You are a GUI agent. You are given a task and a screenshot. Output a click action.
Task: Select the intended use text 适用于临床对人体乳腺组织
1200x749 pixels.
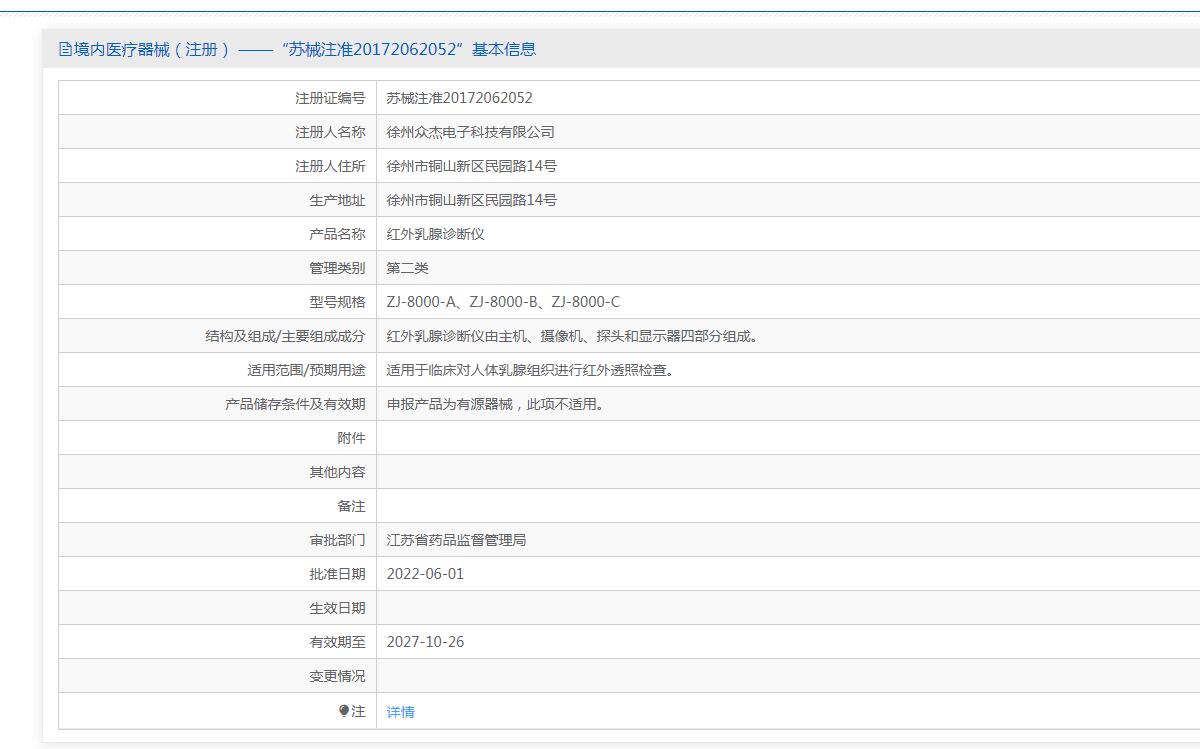click(x=533, y=370)
